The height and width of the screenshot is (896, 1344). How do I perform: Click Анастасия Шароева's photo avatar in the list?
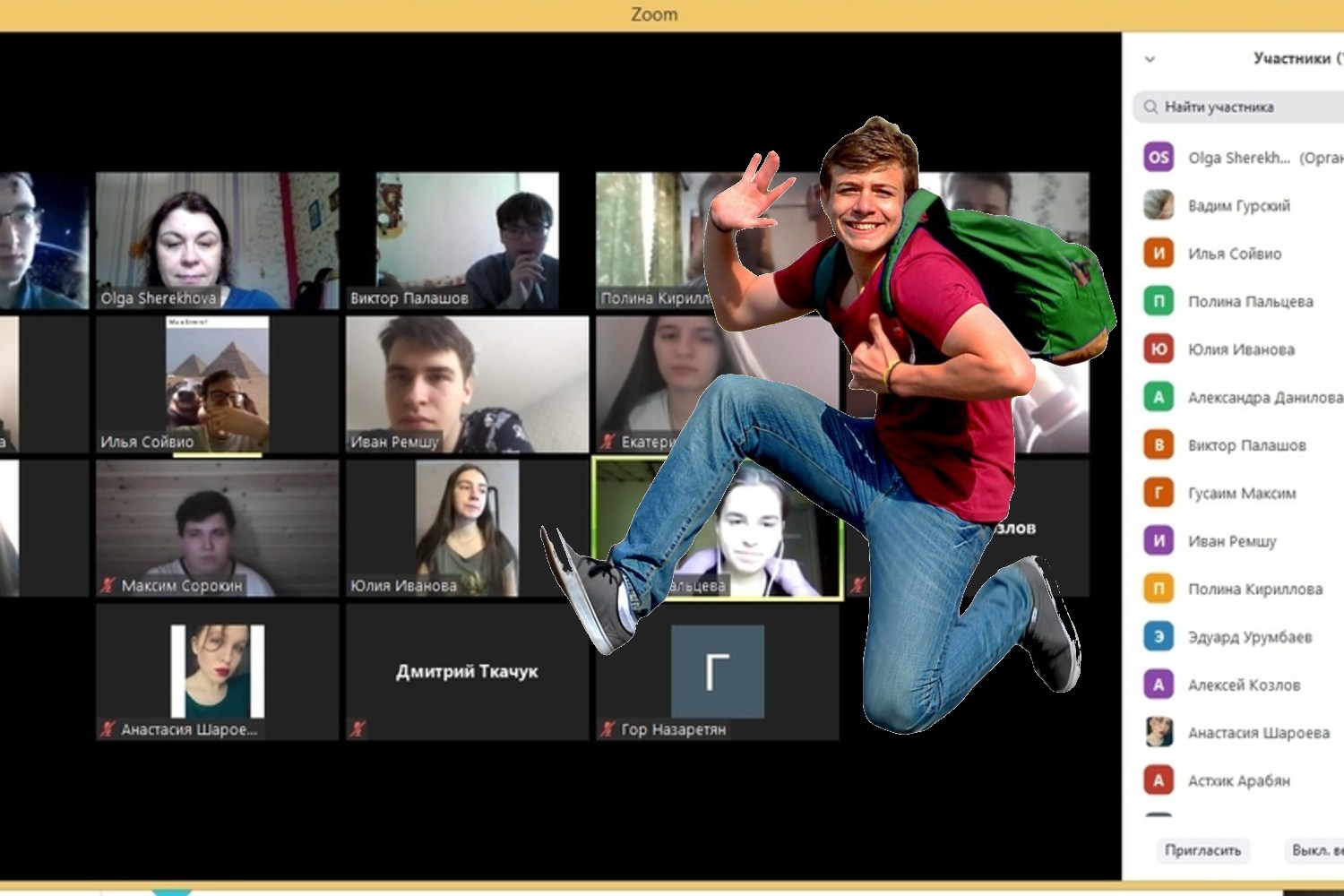pos(1159,732)
